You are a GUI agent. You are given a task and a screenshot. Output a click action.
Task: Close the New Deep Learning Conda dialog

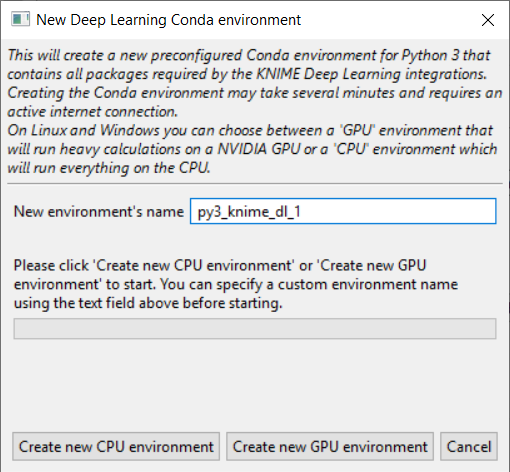(x=488, y=20)
